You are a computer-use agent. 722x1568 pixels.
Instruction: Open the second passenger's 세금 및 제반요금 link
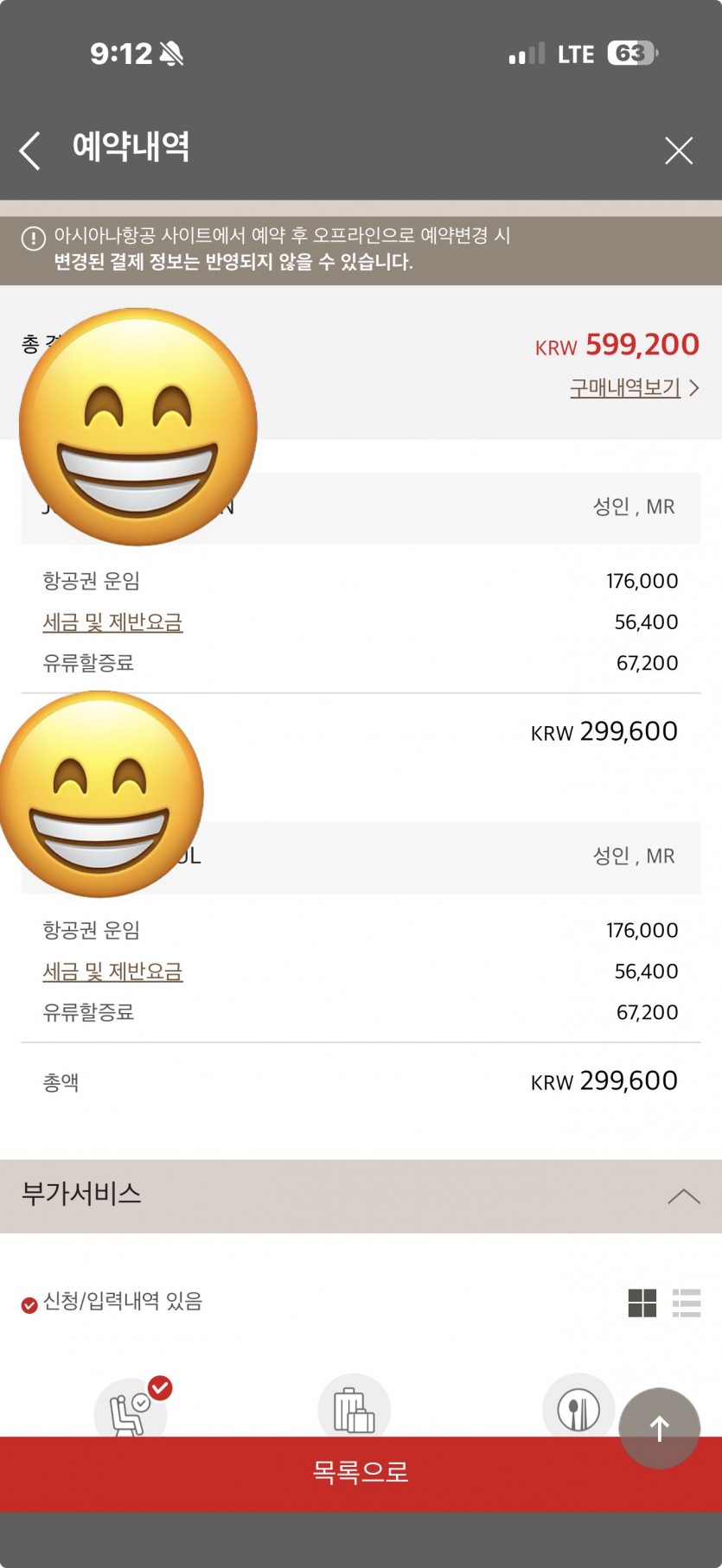pyautogui.click(x=112, y=972)
